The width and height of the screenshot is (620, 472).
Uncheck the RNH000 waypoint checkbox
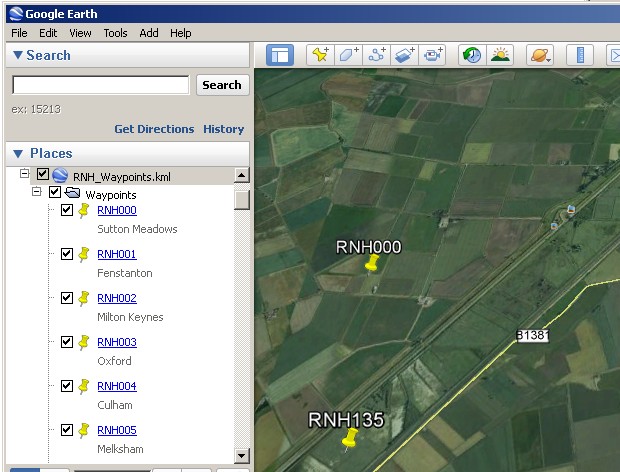(x=67, y=210)
